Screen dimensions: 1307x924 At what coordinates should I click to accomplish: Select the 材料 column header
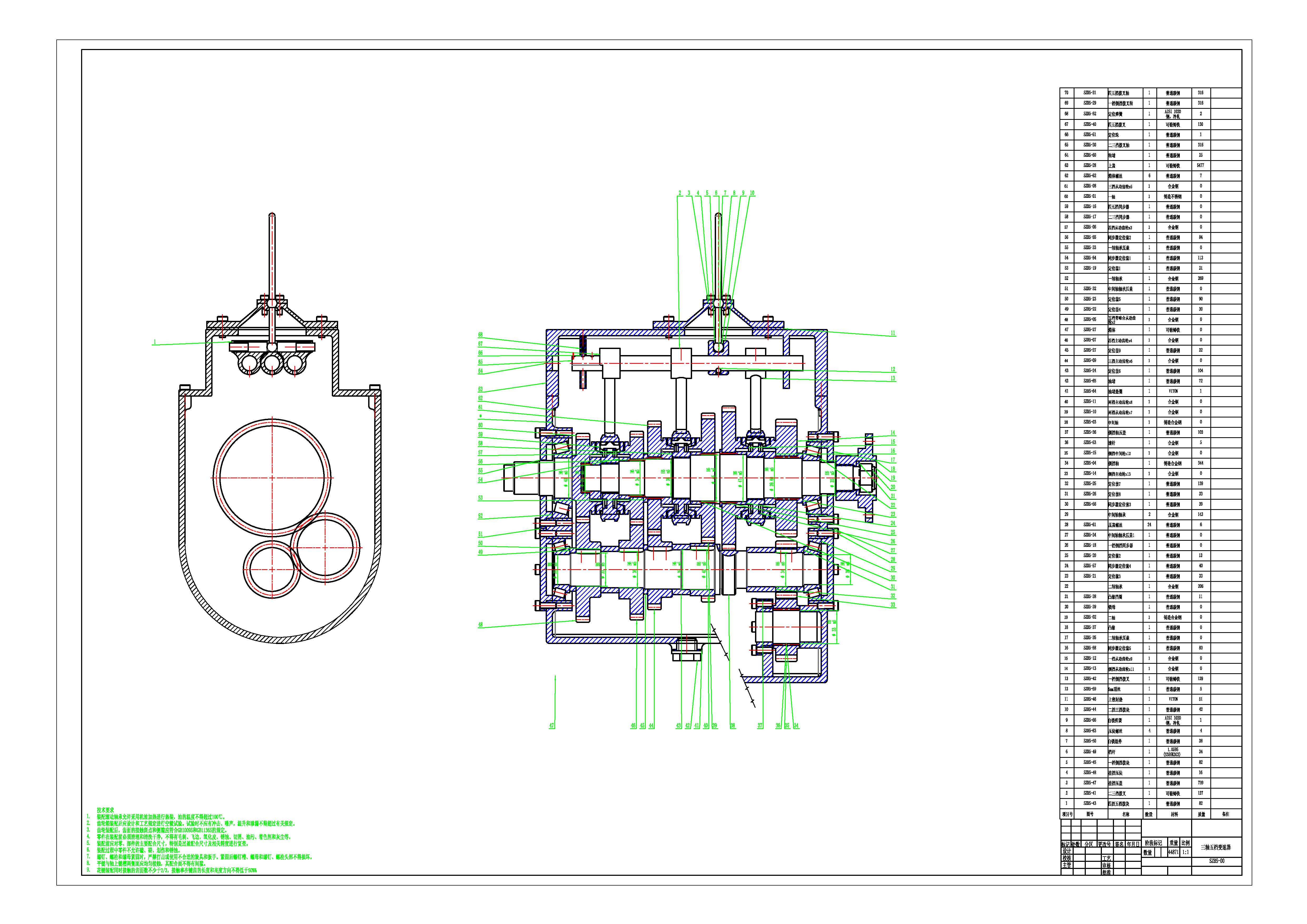1174,814
